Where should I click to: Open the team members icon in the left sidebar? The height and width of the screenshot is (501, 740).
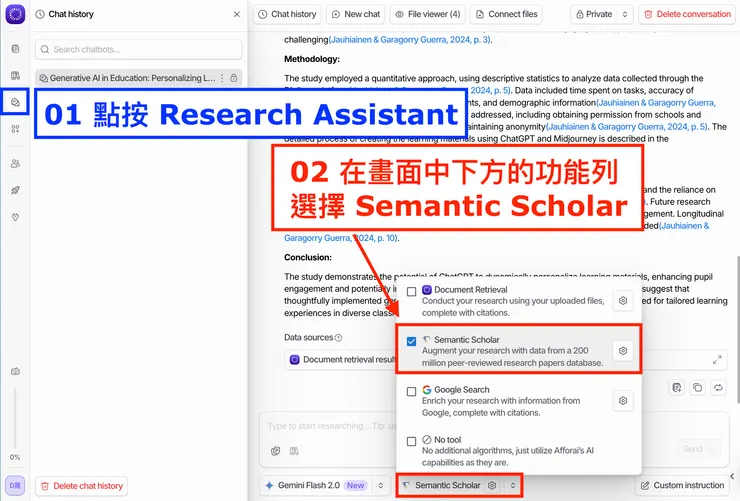pyautogui.click(x=16, y=164)
